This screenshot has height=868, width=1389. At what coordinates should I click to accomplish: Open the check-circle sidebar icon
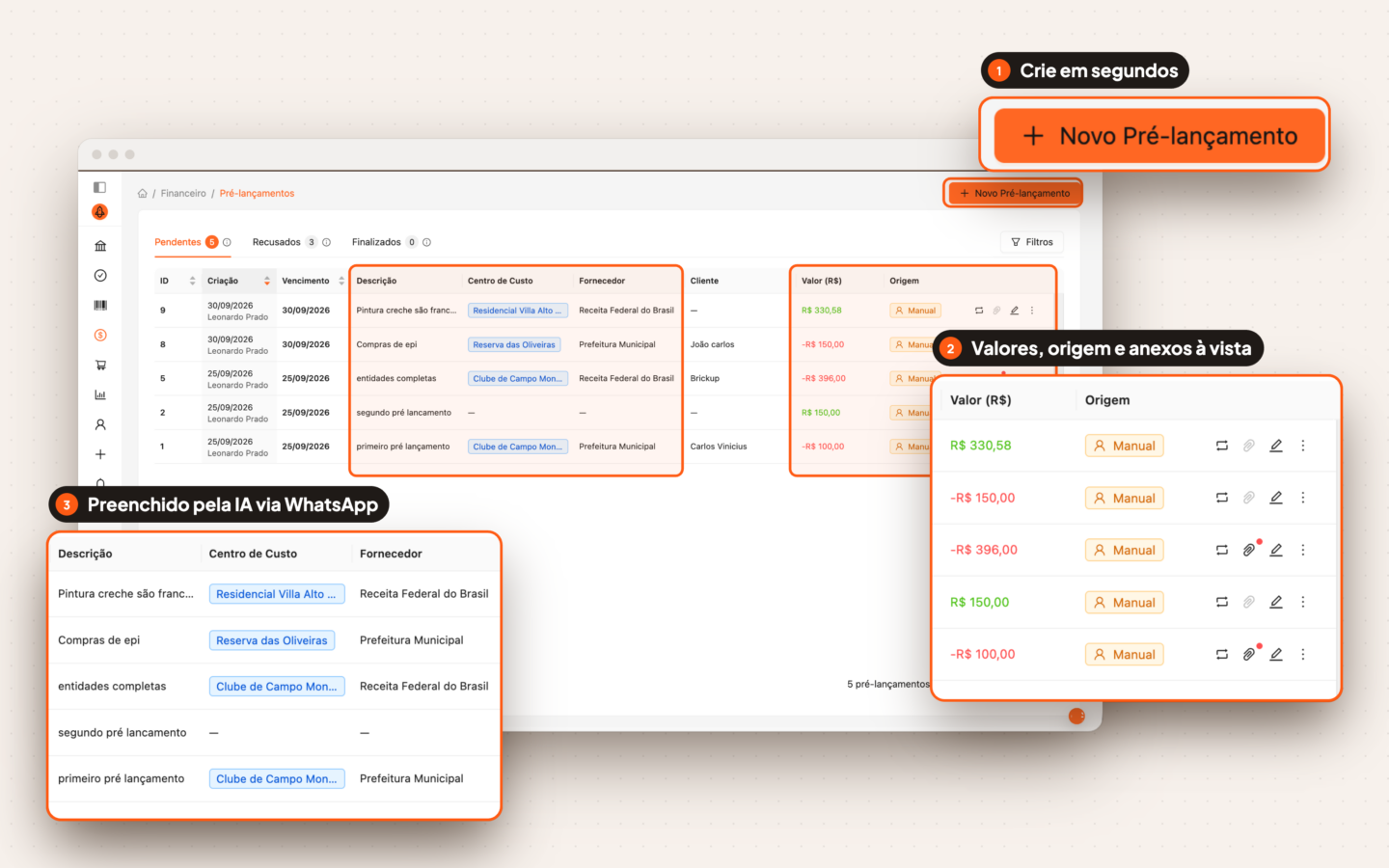click(100, 276)
